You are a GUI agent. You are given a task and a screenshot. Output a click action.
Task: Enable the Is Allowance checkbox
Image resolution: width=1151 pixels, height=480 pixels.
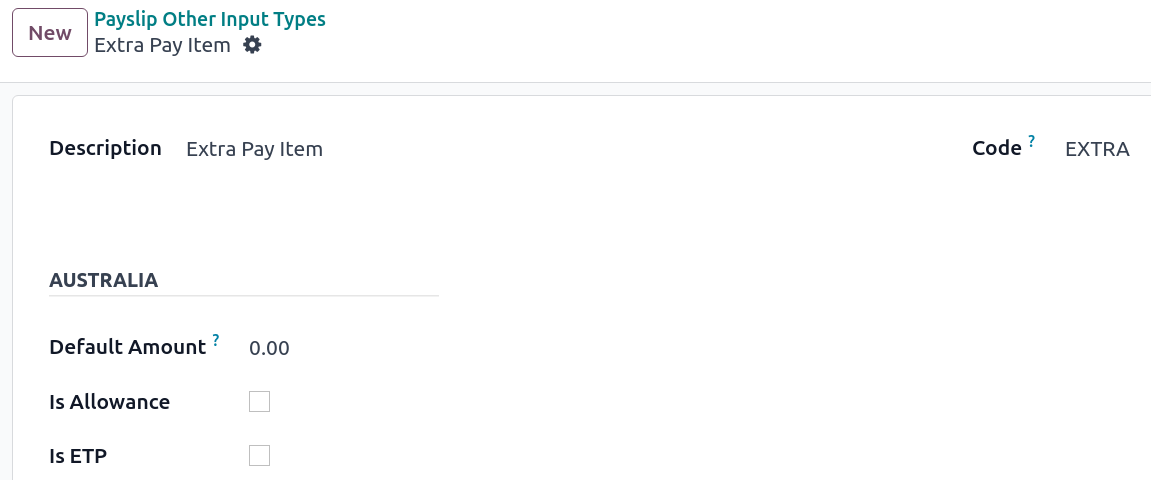pyautogui.click(x=259, y=402)
